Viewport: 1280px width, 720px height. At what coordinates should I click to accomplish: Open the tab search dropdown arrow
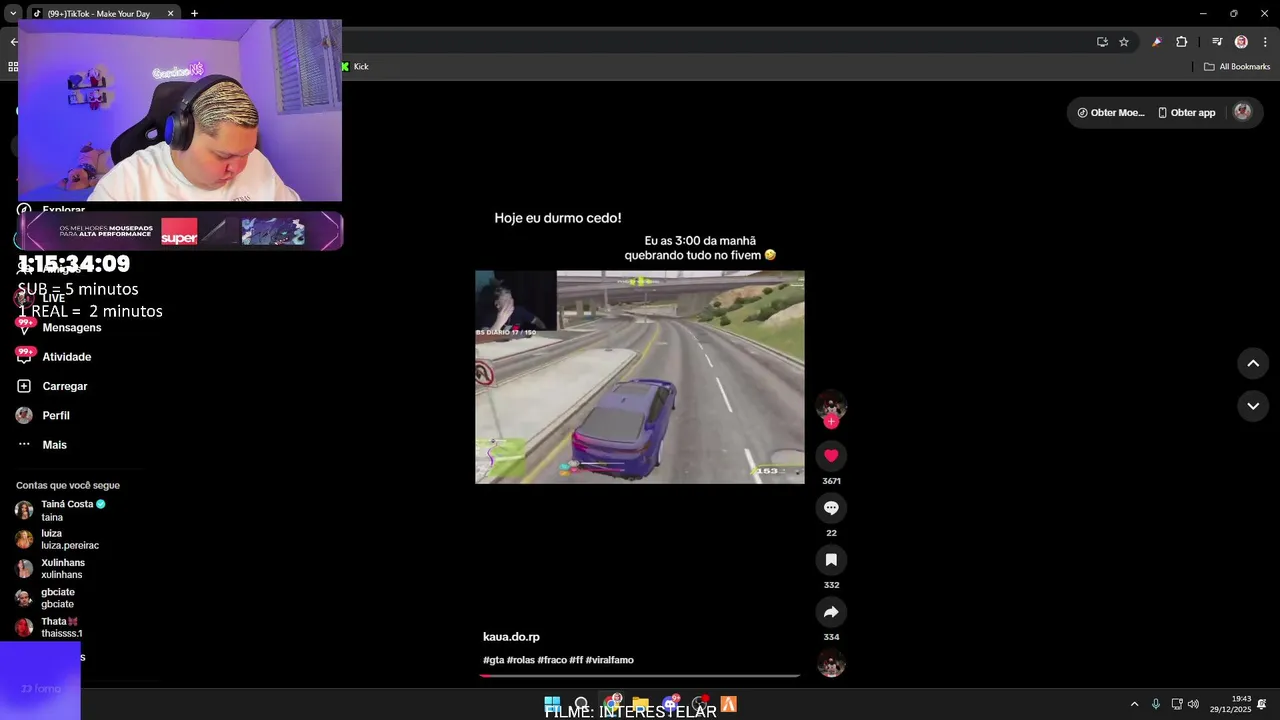click(12, 13)
